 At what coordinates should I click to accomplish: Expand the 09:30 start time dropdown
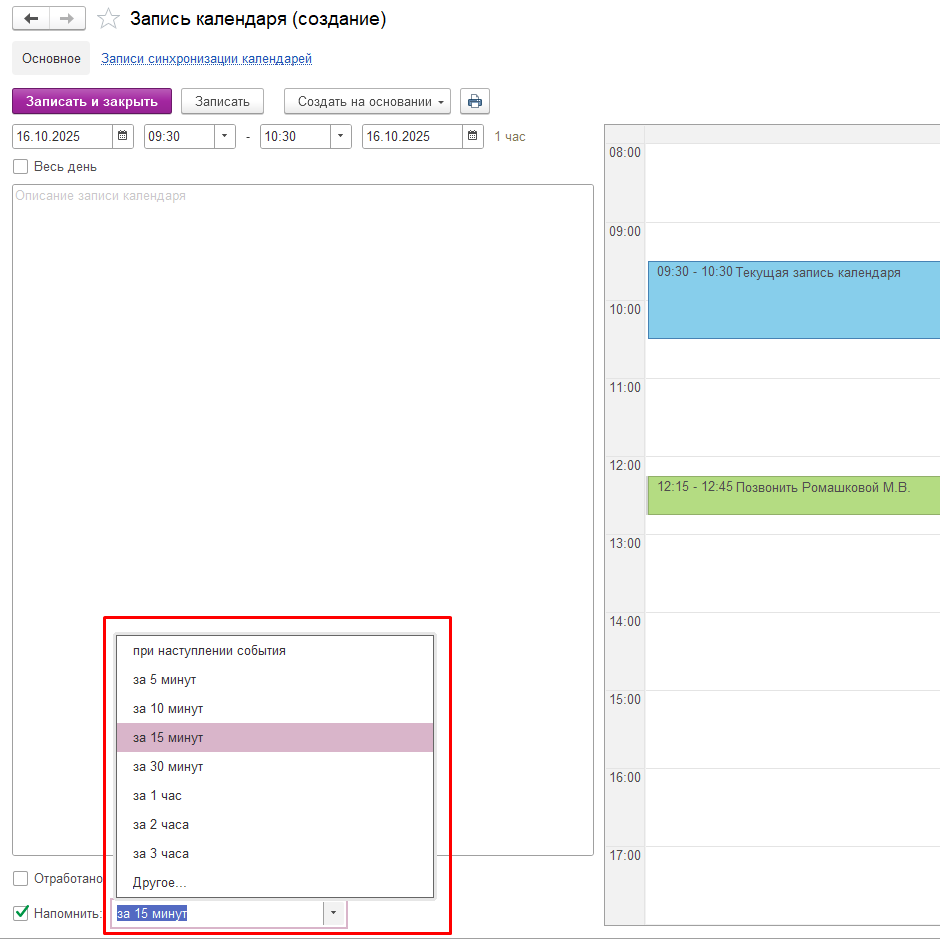pos(224,136)
